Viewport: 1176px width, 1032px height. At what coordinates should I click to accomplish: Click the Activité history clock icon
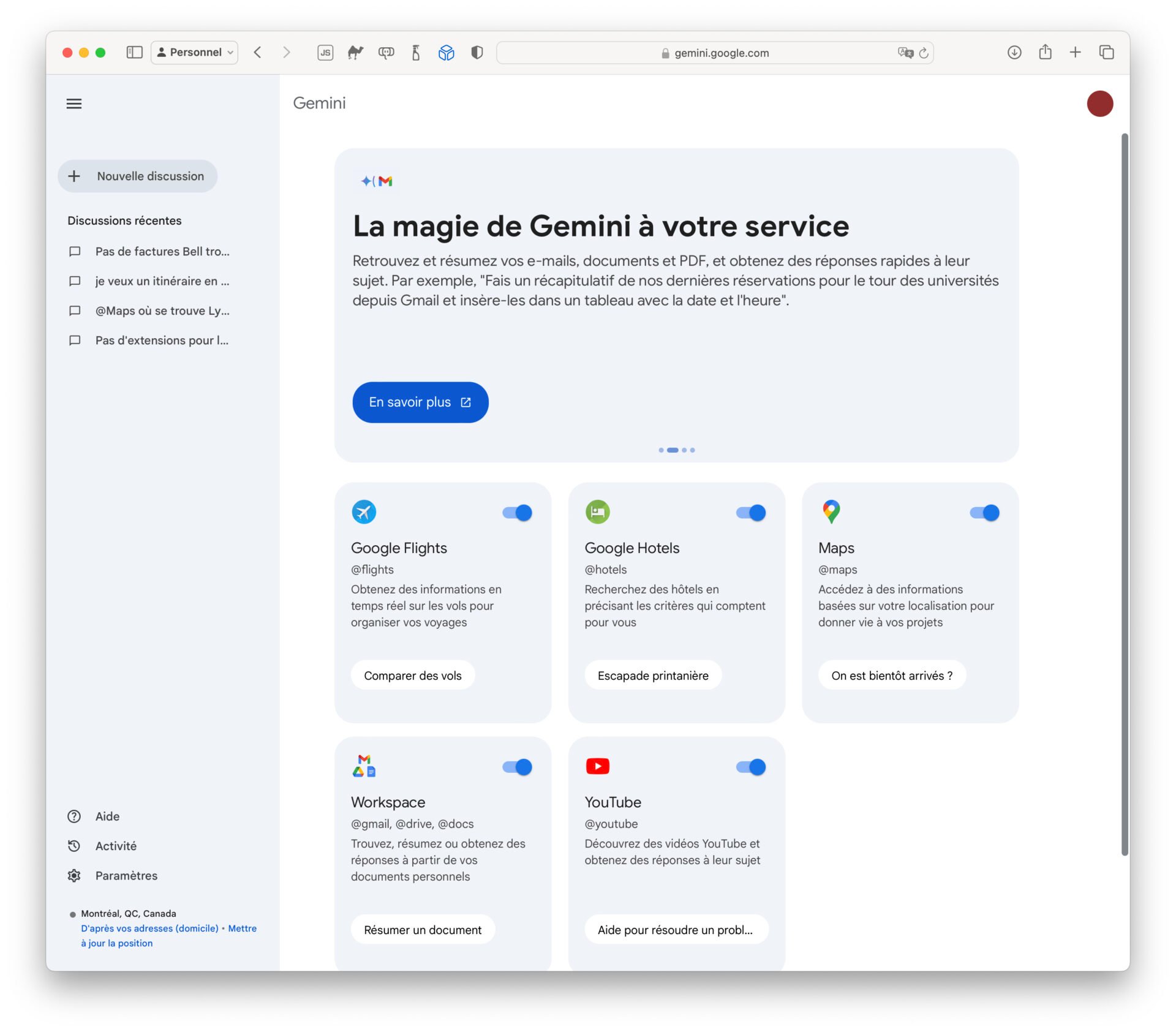[74, 846]
